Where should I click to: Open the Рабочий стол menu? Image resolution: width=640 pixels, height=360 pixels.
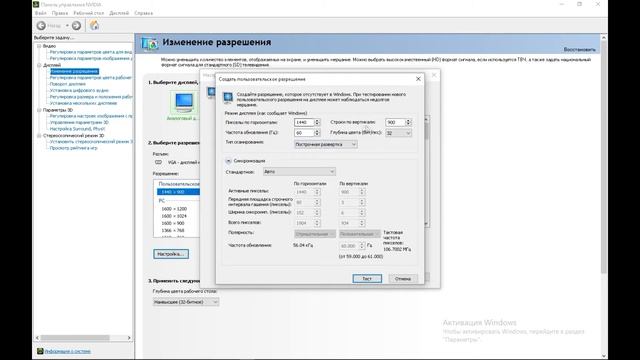point(89,13)
